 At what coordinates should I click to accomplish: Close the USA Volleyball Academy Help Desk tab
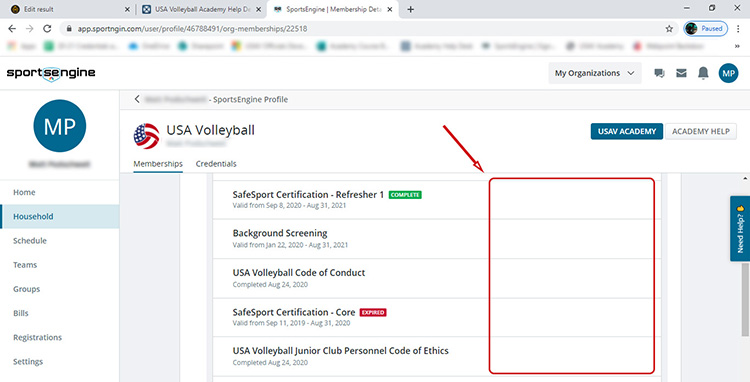click(x=259, y=9)
